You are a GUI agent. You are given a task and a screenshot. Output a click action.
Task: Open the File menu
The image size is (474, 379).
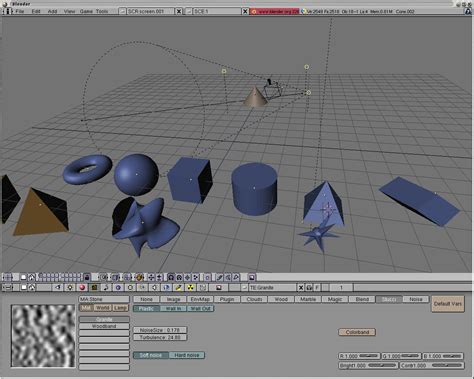pyautogui.click(x=20, y=11)
